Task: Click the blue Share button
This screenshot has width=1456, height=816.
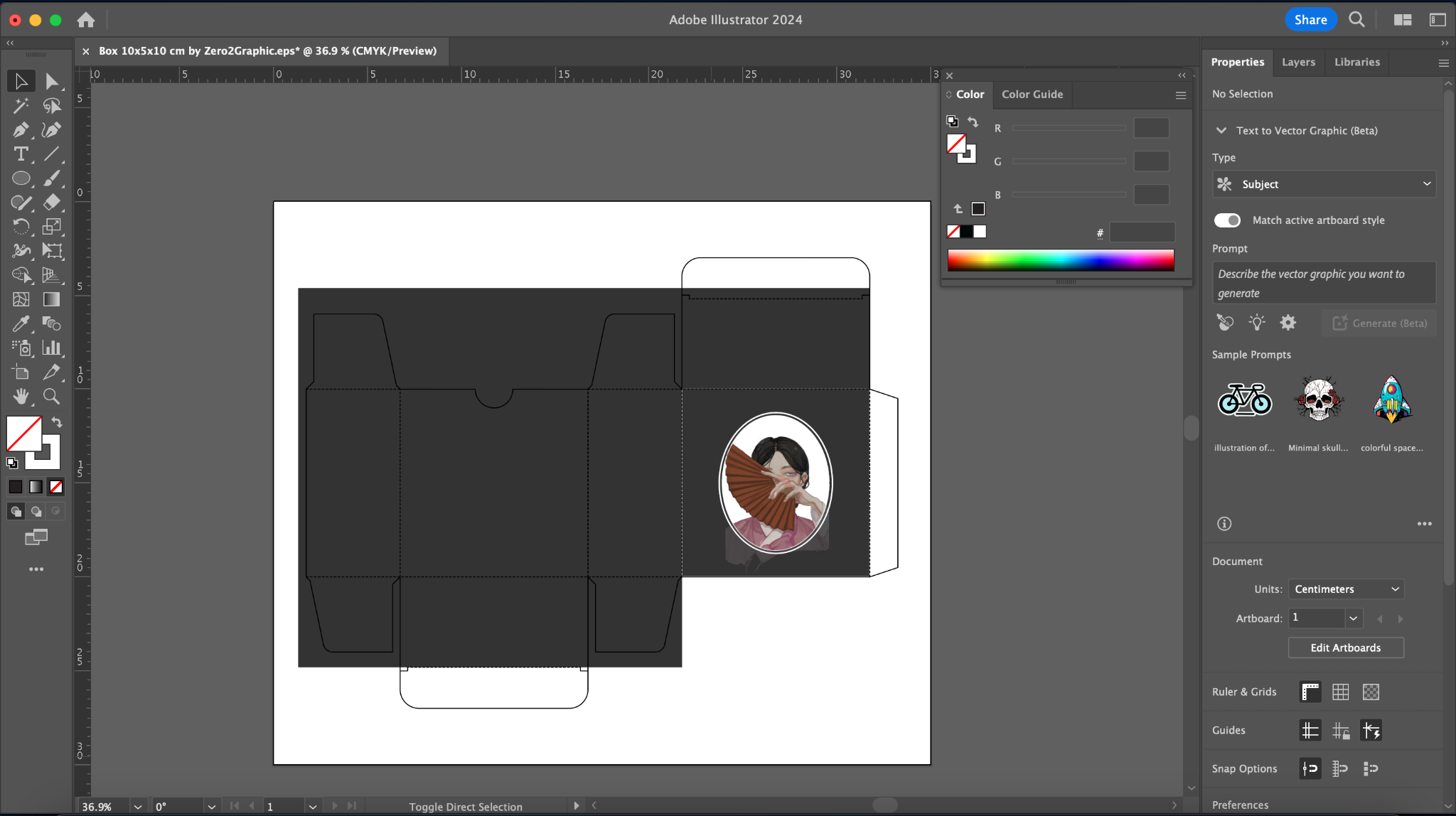Action: click(x=1310, y=20)
